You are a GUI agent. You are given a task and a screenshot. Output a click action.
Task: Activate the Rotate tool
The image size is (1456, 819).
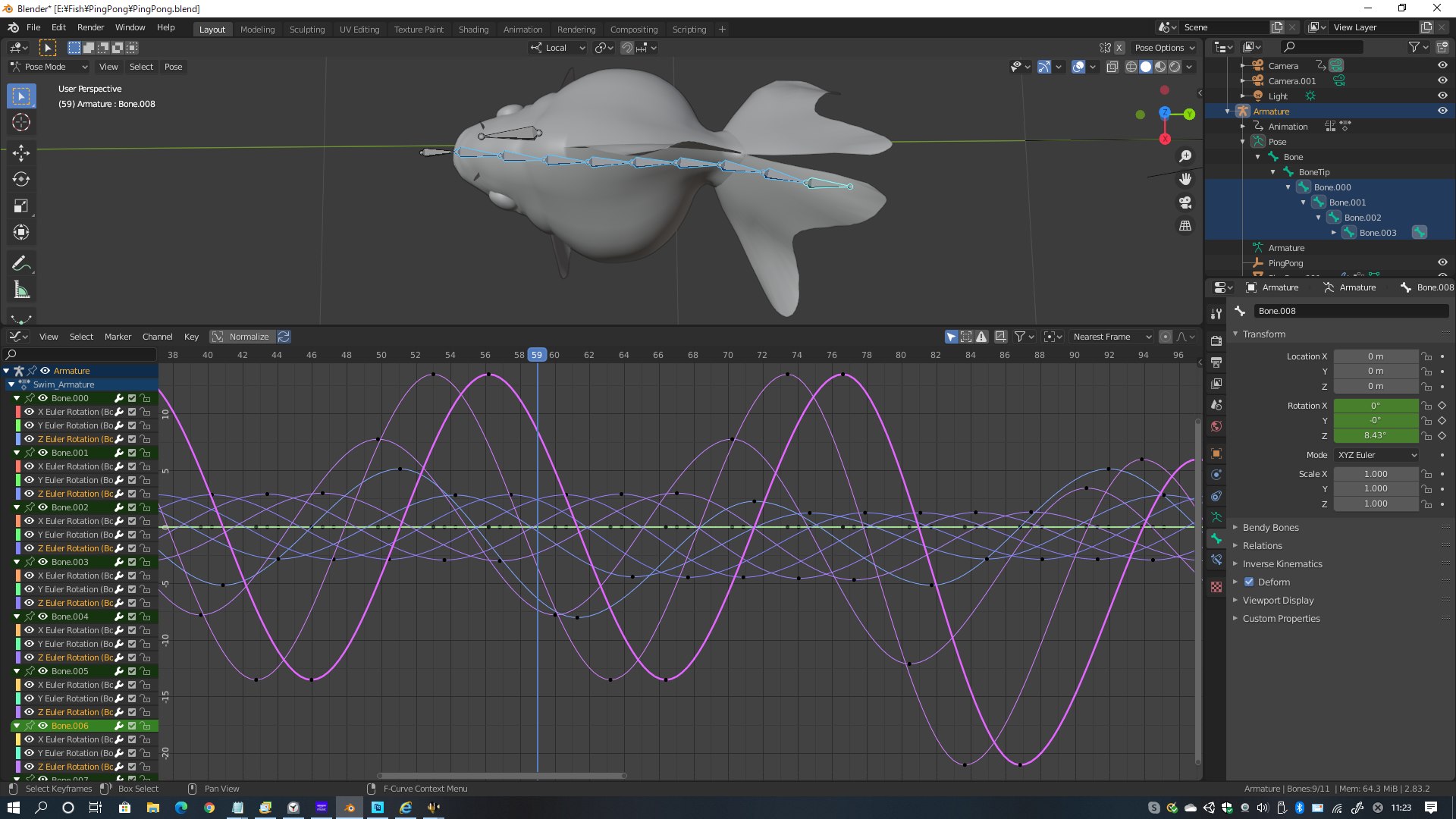coord(21,180)
